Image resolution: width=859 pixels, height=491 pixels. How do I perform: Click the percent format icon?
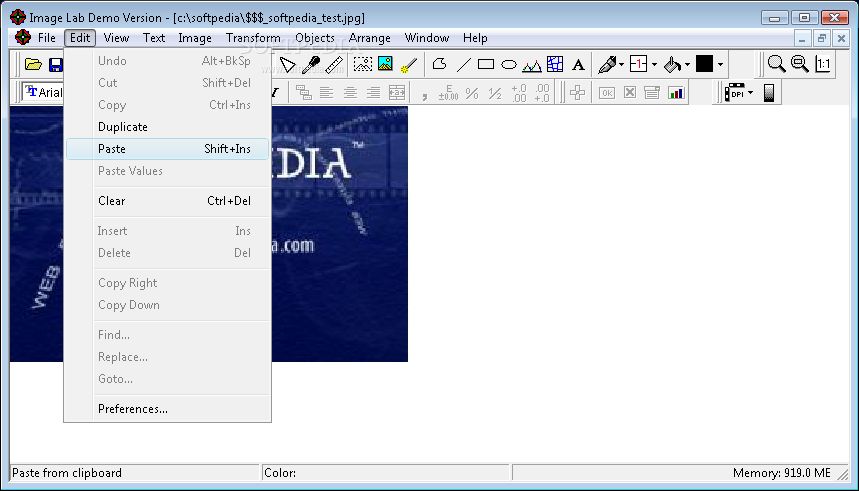pos(472,93)
